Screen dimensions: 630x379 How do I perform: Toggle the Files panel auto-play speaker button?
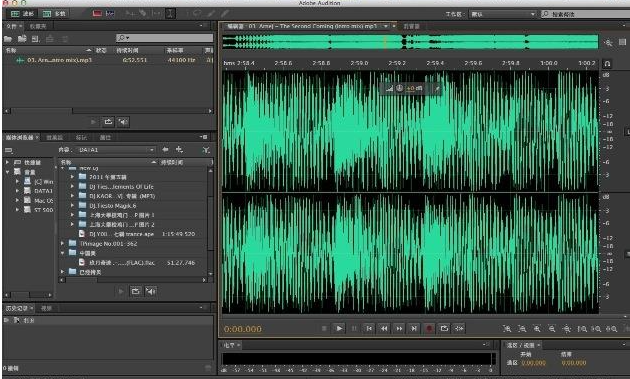[123, 121]
